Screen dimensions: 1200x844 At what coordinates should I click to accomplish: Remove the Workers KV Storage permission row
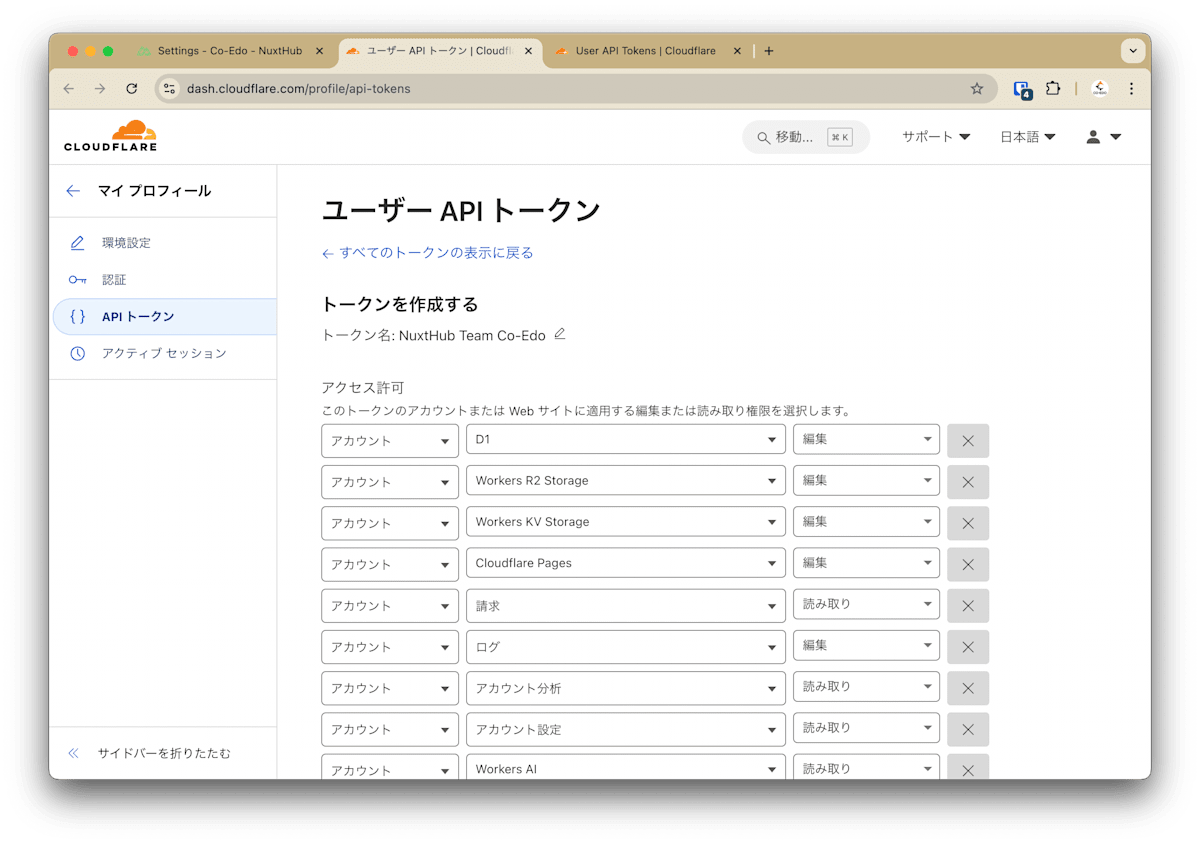coord(968,523)
